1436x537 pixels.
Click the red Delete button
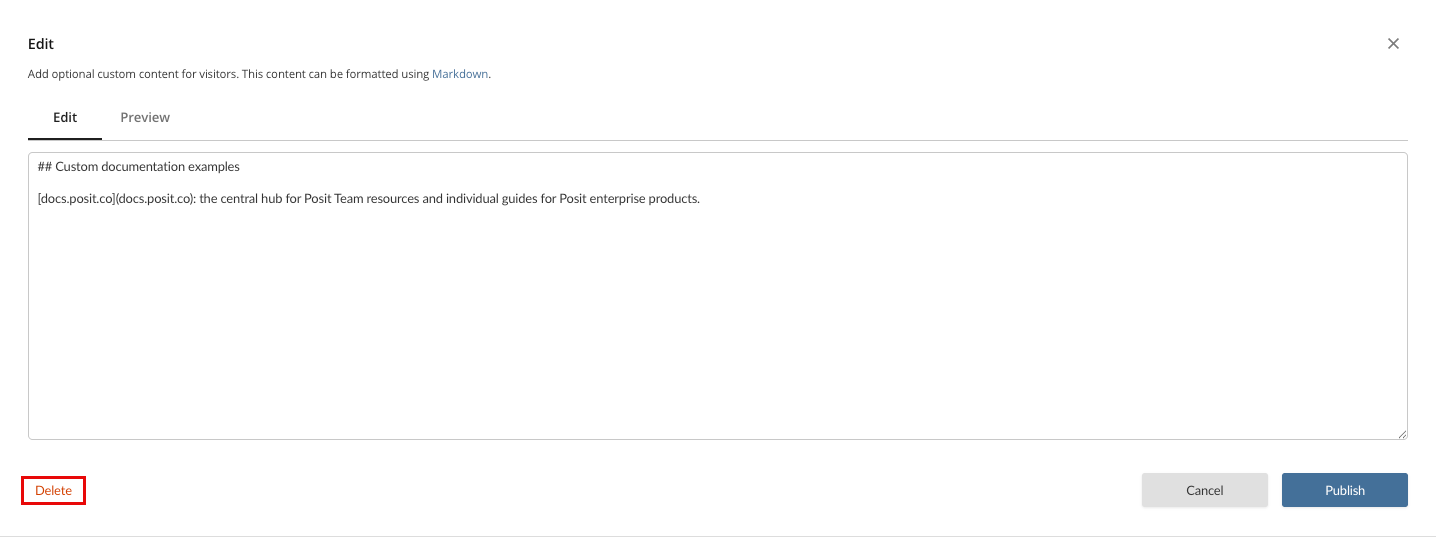tap(54, 490)
